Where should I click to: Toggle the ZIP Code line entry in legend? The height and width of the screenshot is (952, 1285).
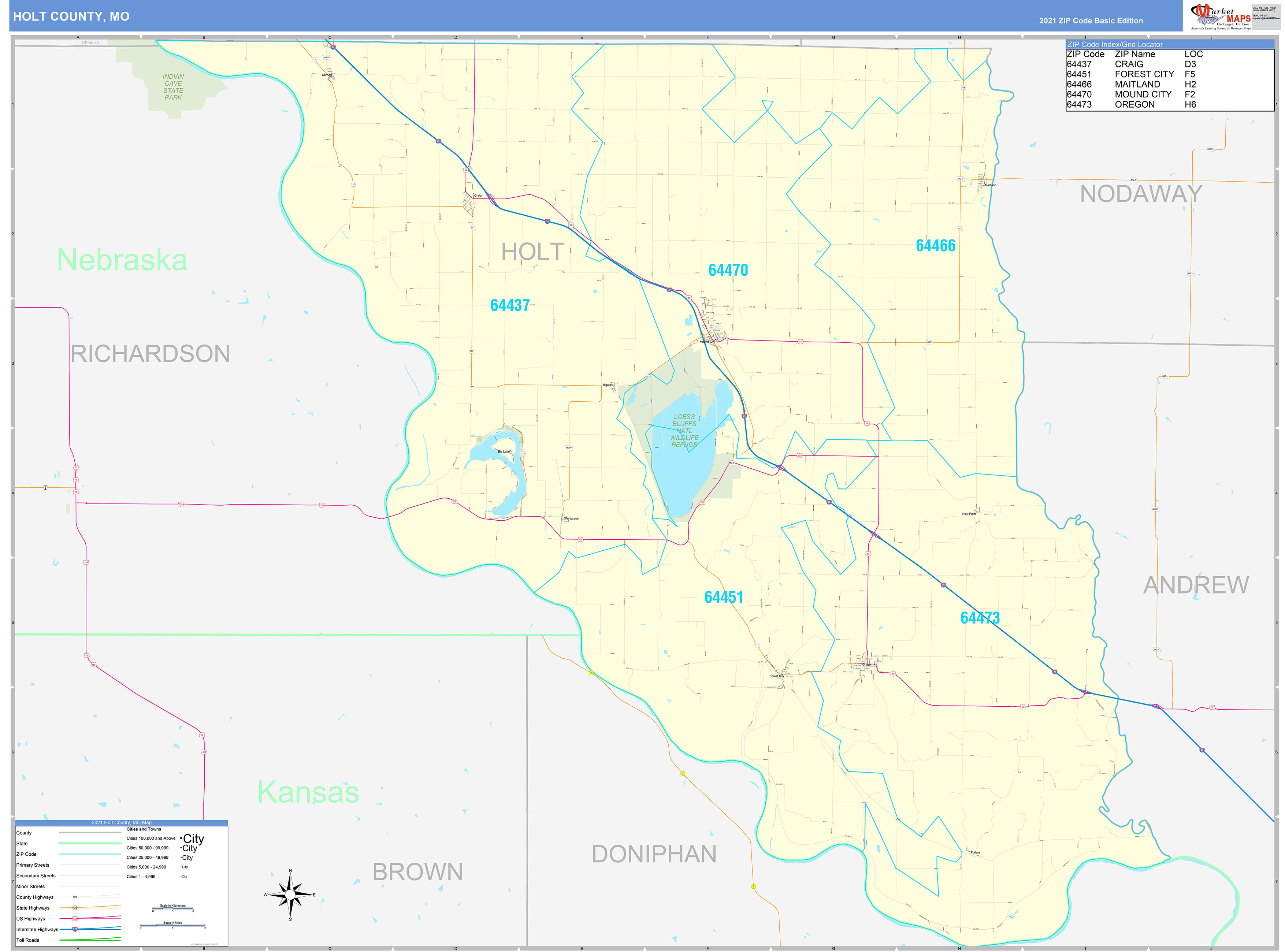coord(26,855)
